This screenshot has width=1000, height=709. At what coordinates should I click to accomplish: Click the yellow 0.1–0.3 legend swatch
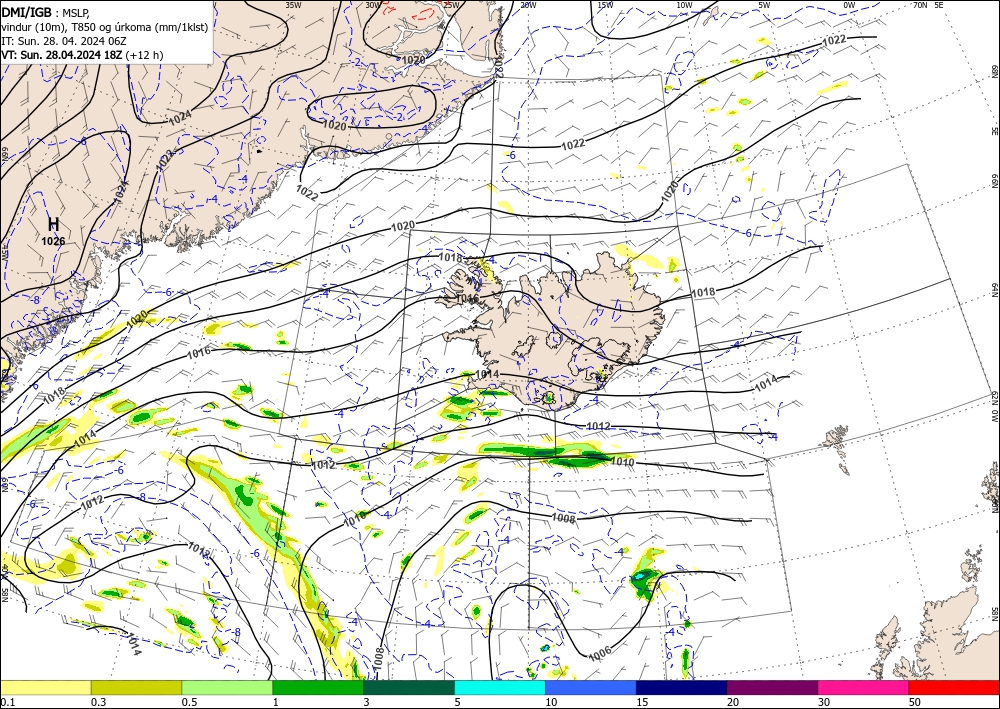tap(45, 687)
